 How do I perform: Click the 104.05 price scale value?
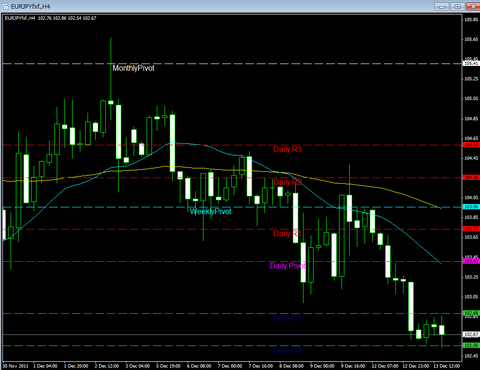pos(471,198)
